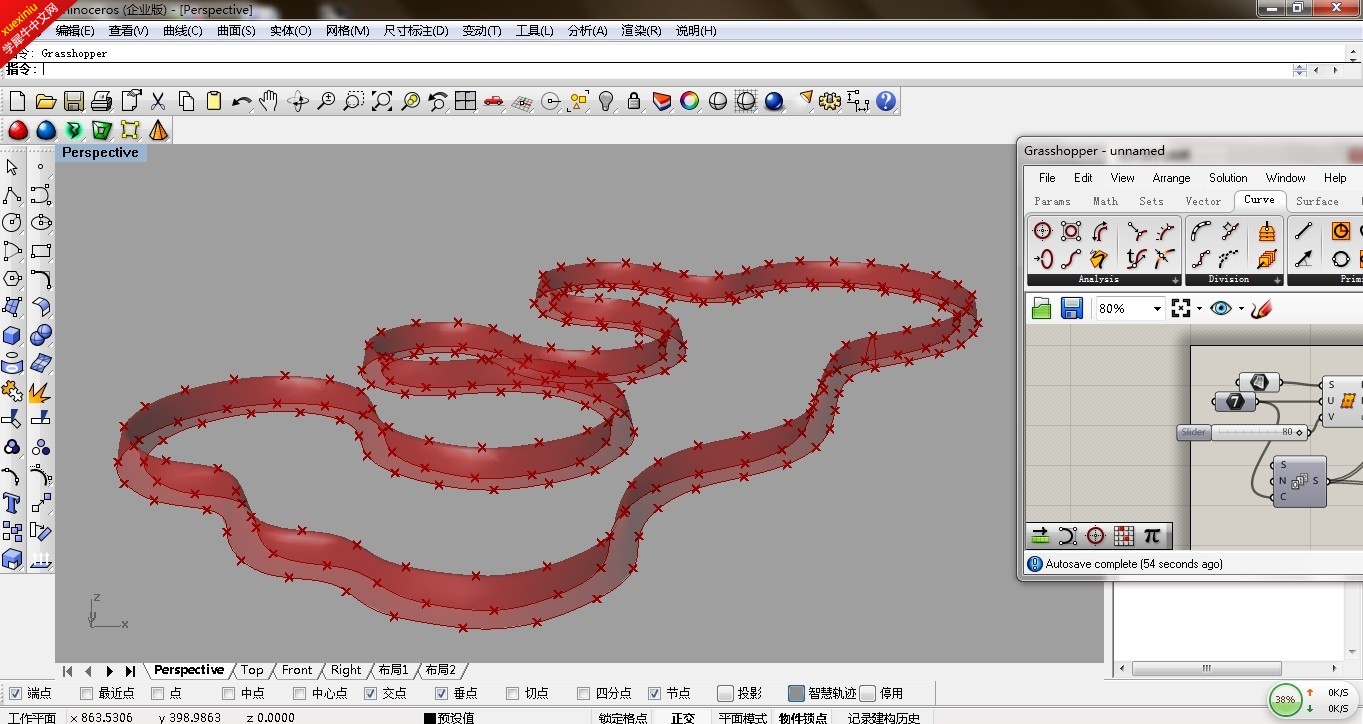Viewport: 1363px width, 724px height.
Task: Click the New file icon in Rhino toolbar
Action: click(17, 101)
